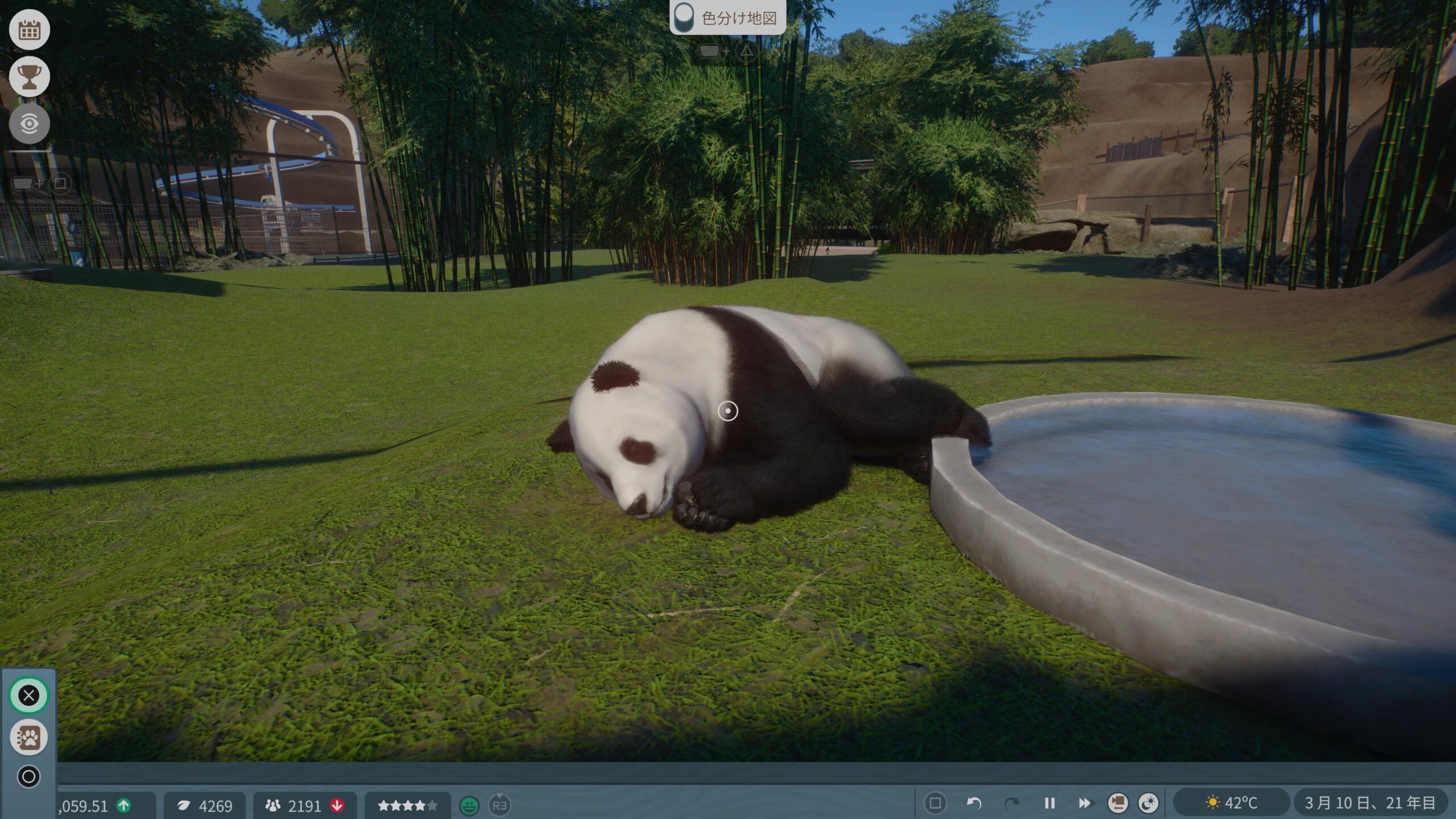The image size is (1456, 819).
Task: Click the square button in bottom toolbar
Action: (x=935, y=803)
